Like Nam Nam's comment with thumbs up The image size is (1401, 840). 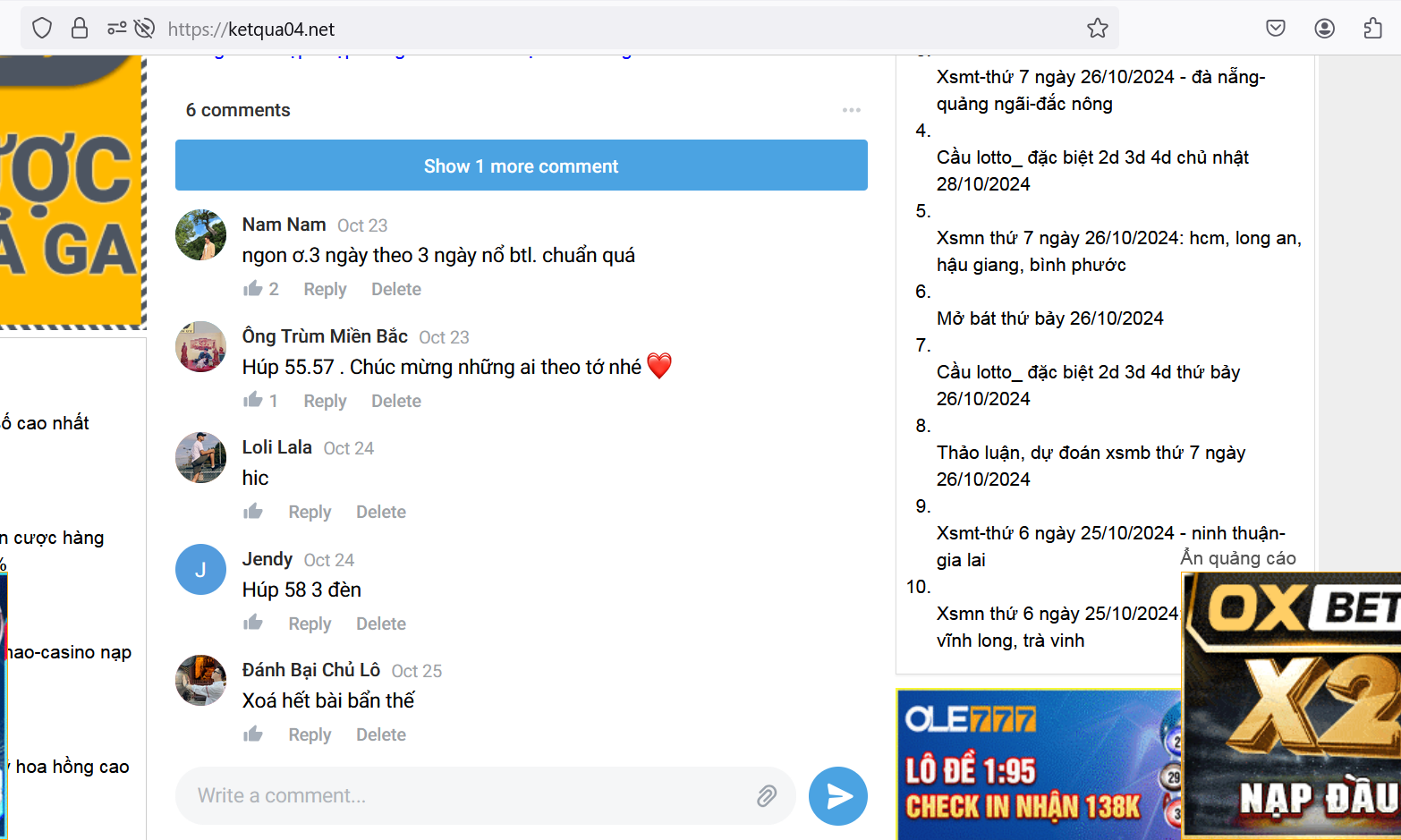[x=253, y=289]
